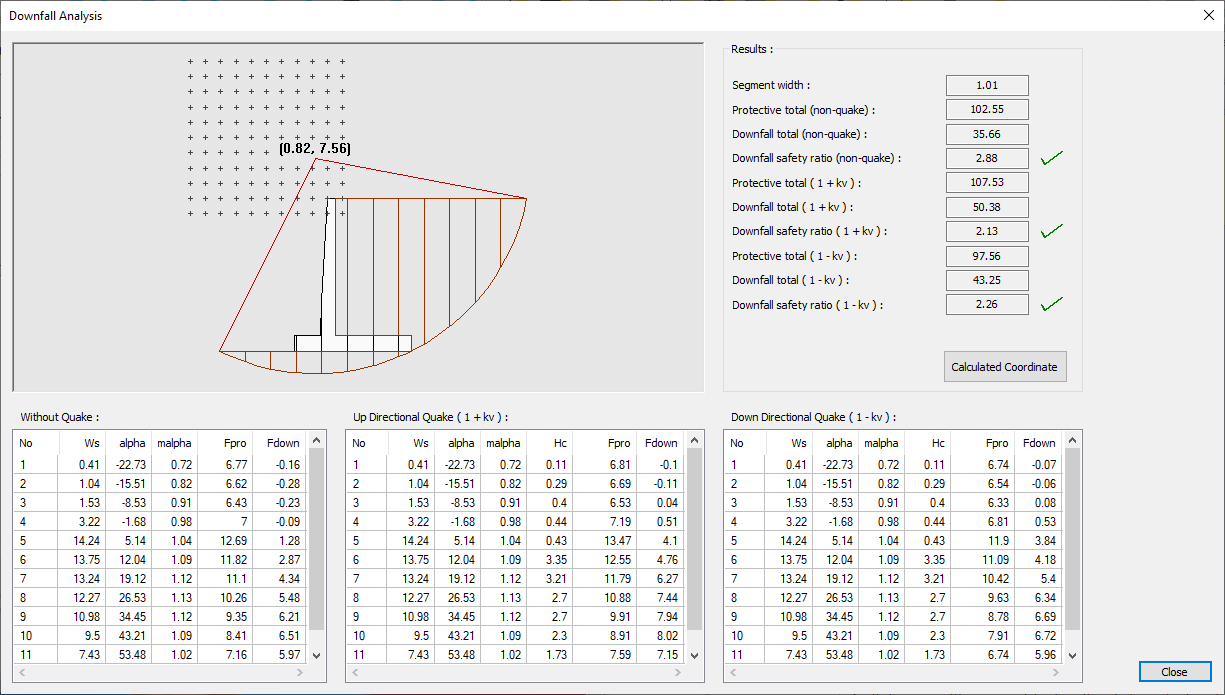This screenshot has width=1225, height=695.
Task: Click down arrow in Down Directional Quake table
Action: pos(1073,655)
